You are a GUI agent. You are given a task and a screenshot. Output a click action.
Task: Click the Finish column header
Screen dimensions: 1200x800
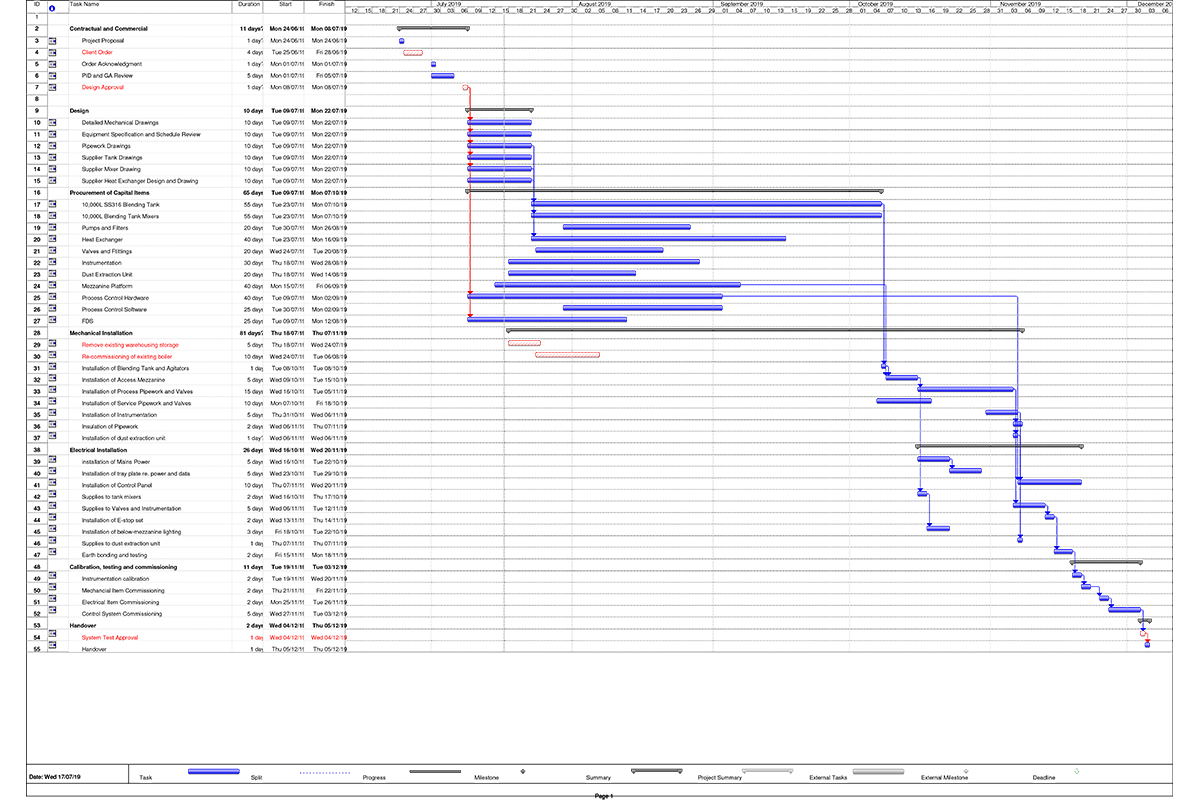tap(327, 4)
